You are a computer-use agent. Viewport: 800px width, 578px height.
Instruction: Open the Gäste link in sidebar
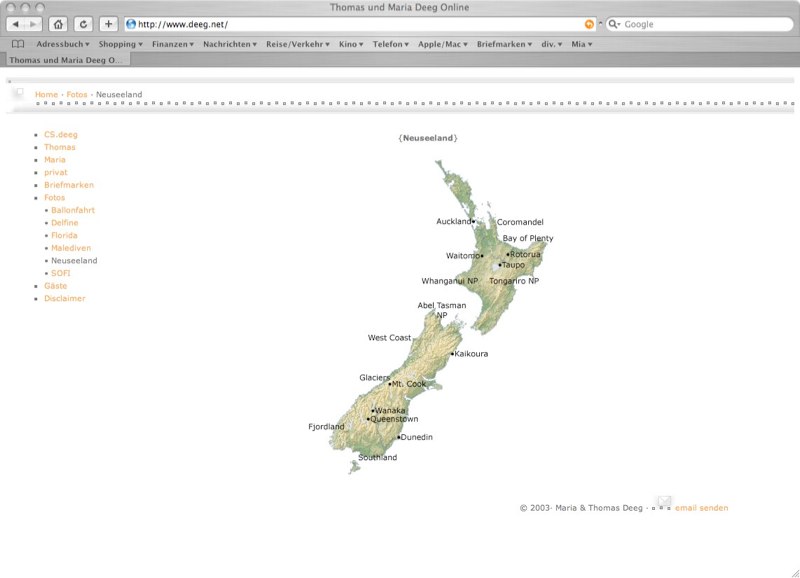click(x=55, y=286)
